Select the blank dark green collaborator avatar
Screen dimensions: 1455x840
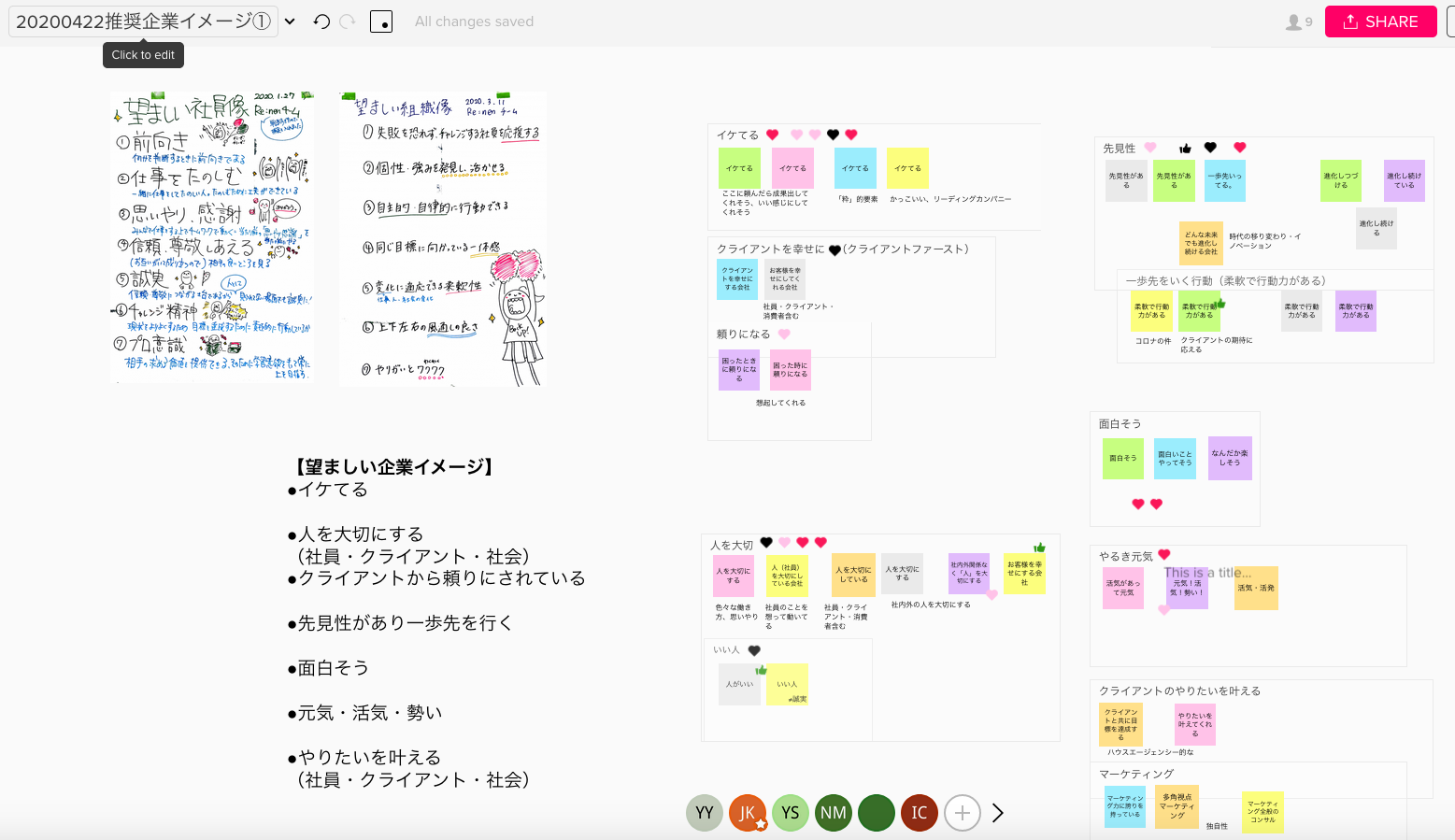(877, 813)
